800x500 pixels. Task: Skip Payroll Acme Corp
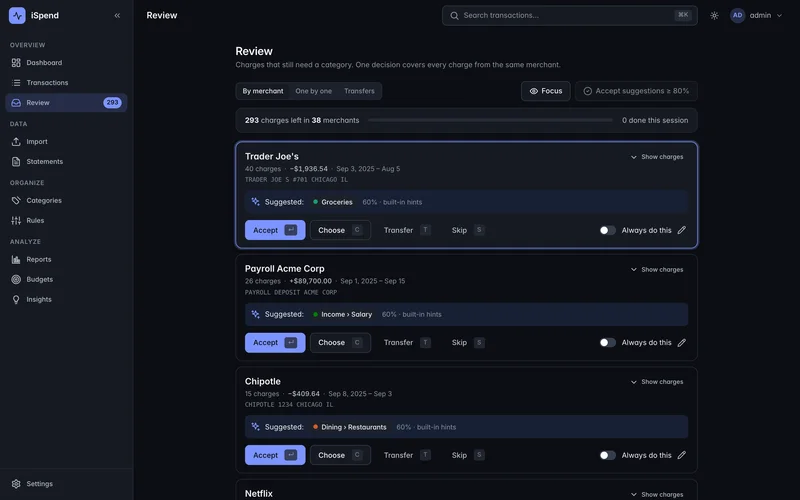[x=467, y=343]
